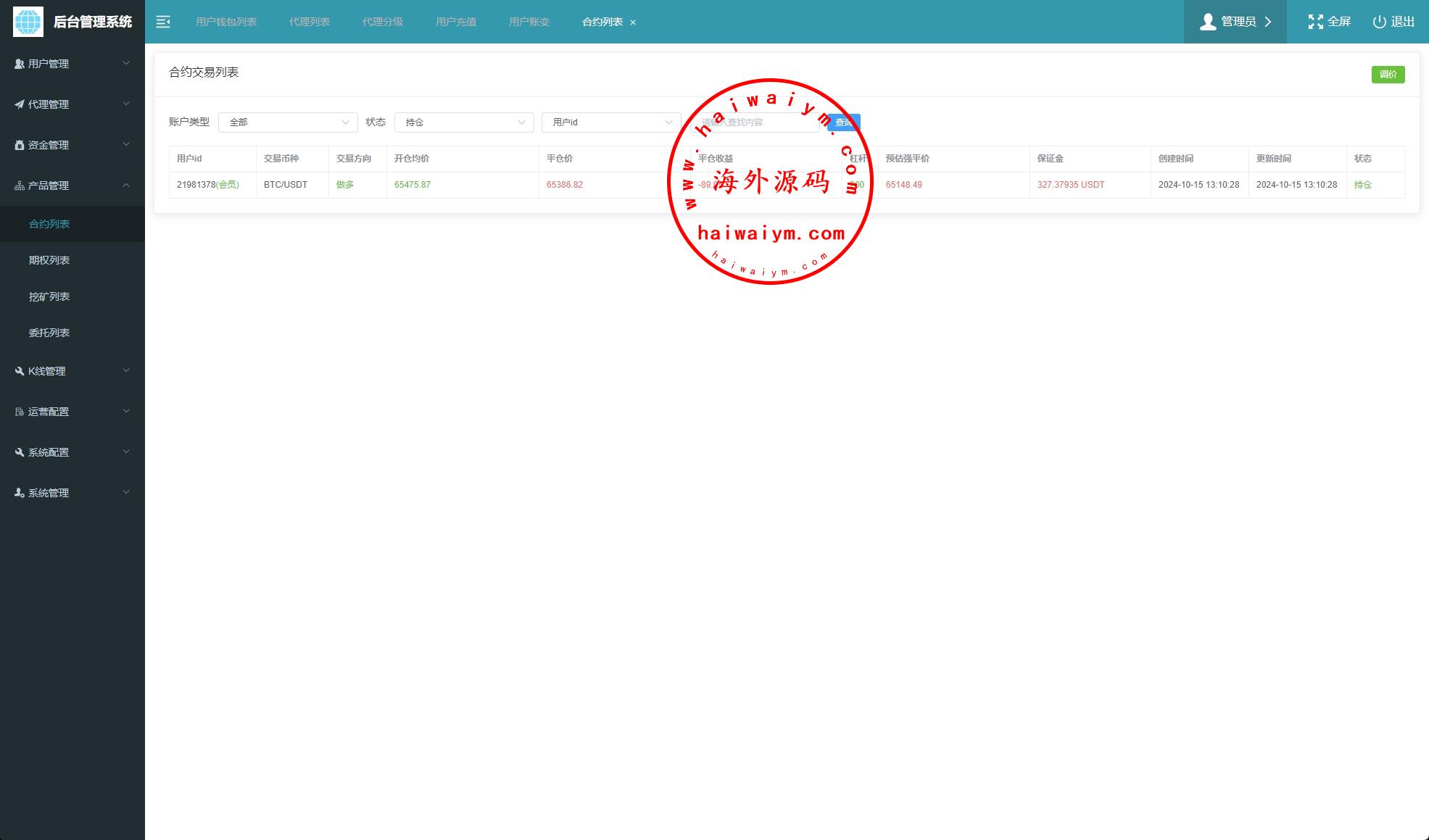
Task: Open the 状态 持仓 dropdown
Action: [x=464, y=122]
